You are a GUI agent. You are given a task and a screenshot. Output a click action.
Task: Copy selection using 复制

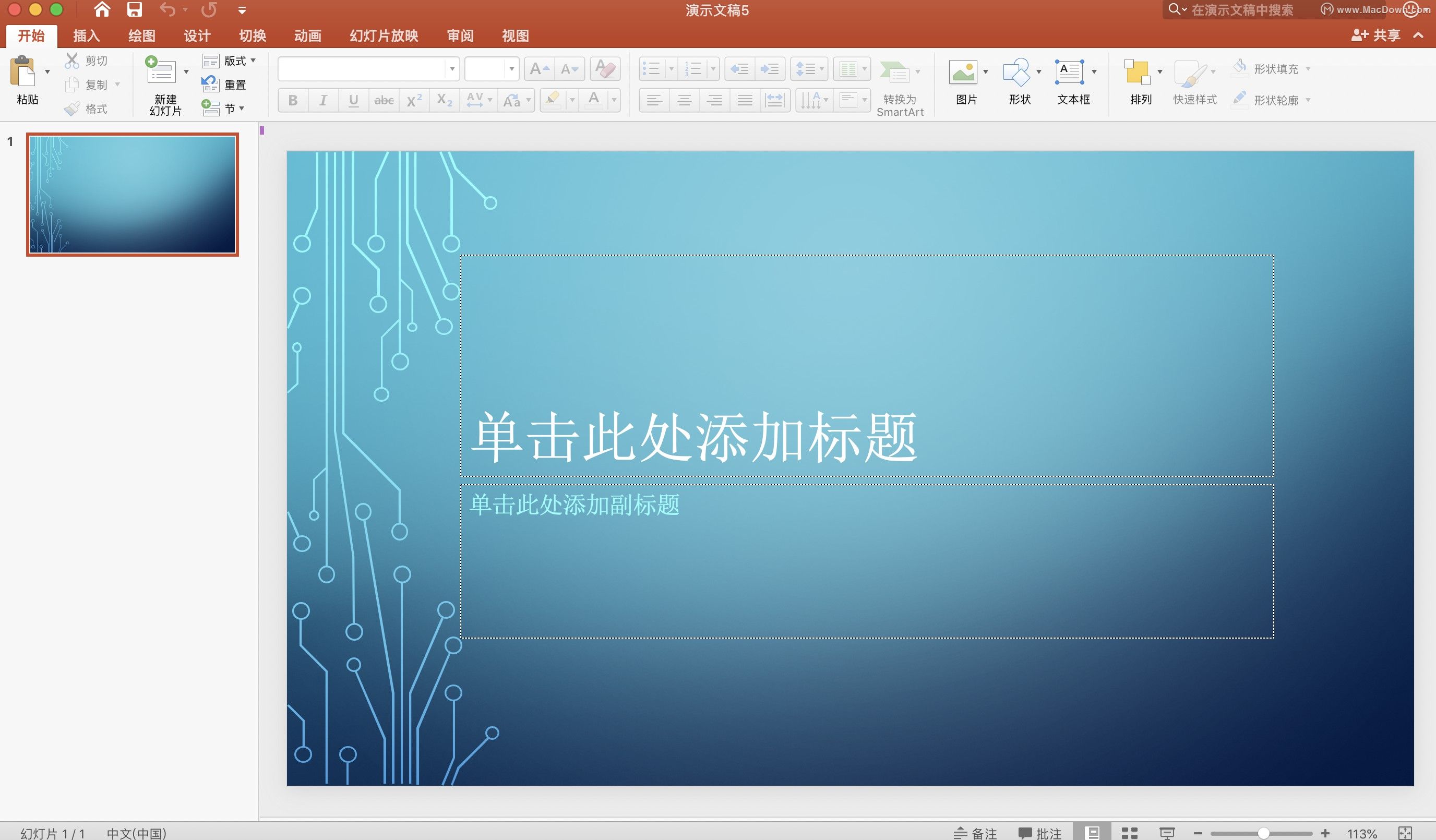click(86, 85)
